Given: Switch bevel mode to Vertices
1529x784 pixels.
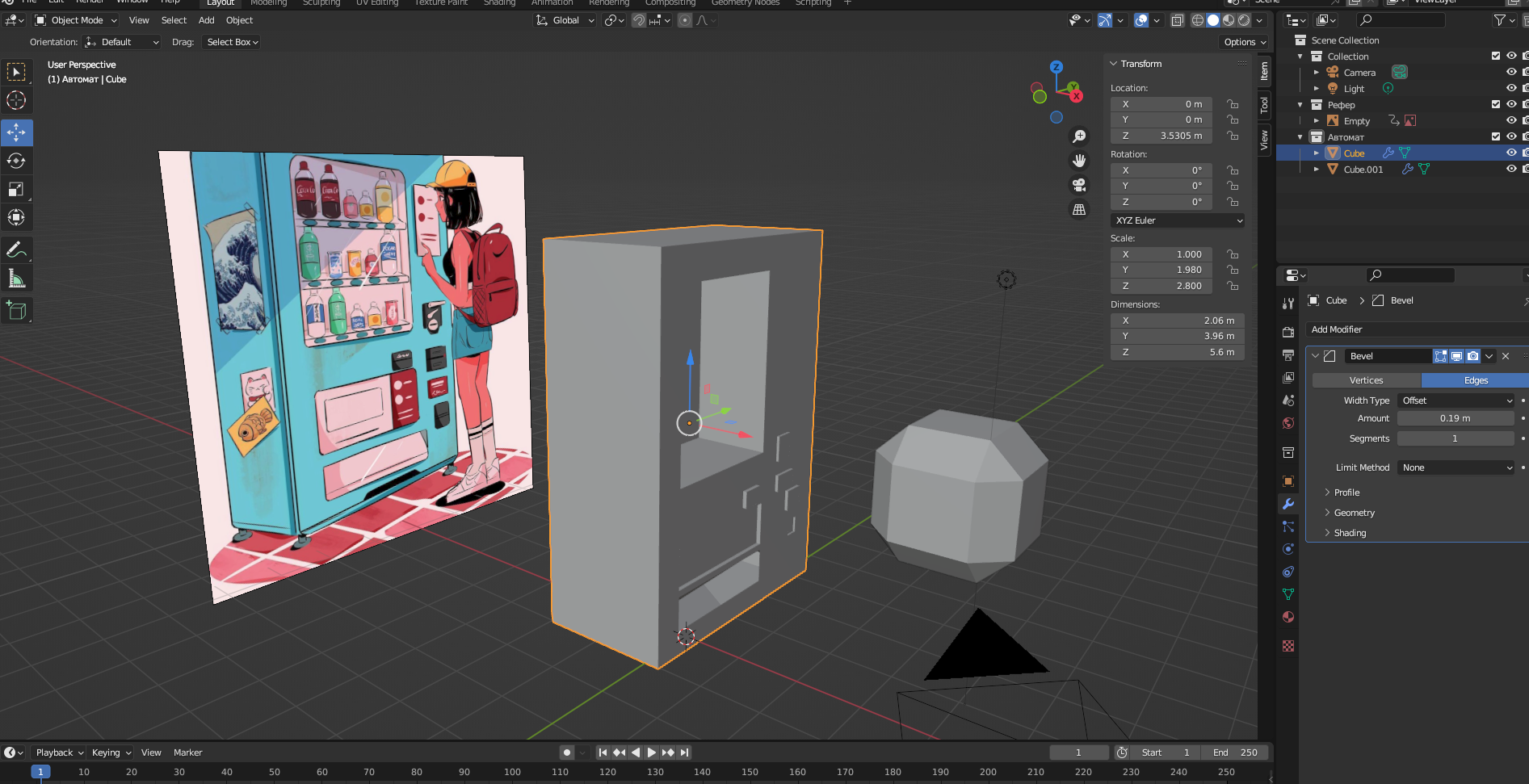Looking at the screenshot, I should (1366, 380).
